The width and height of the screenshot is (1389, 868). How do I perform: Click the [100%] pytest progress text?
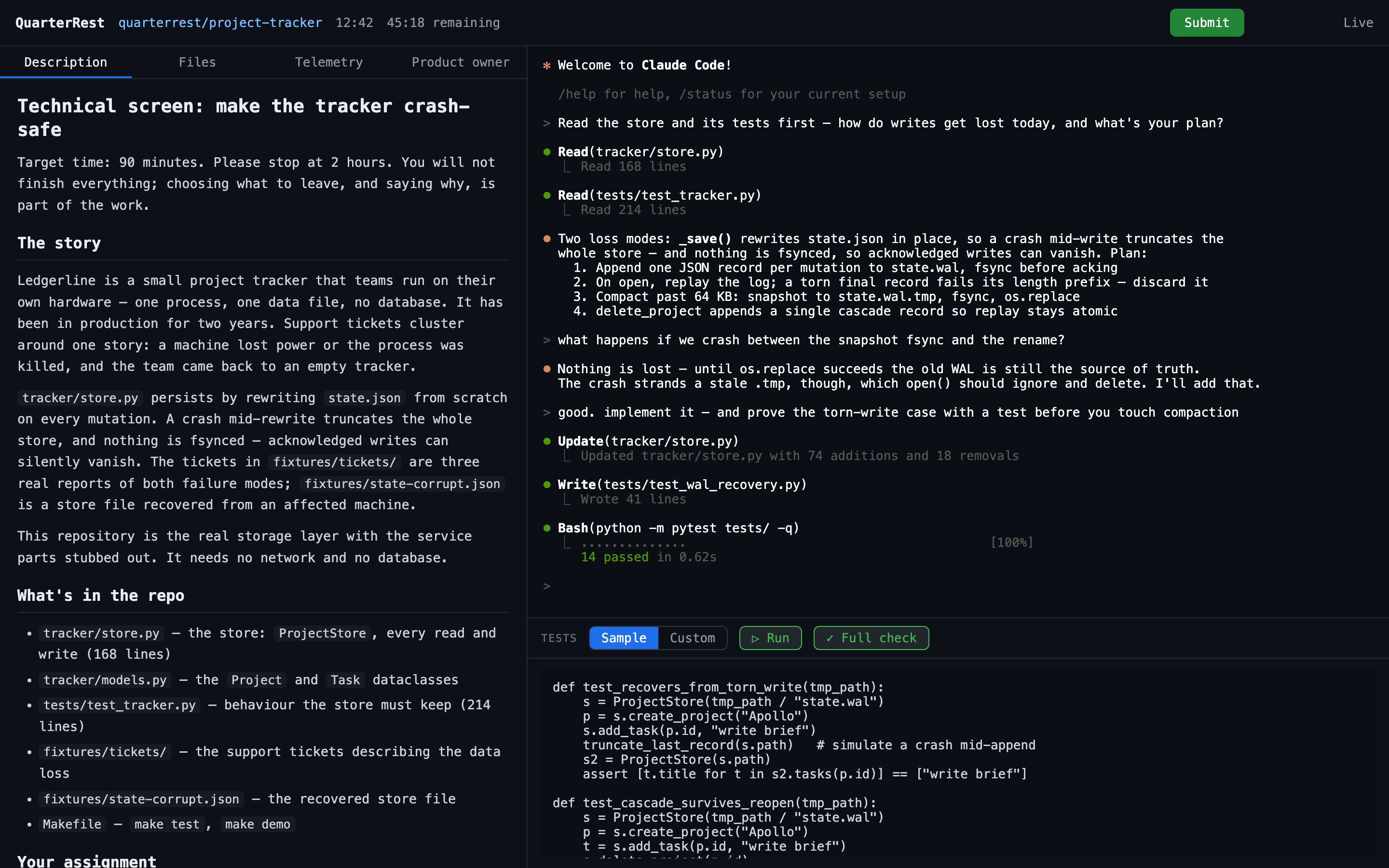1012,542
